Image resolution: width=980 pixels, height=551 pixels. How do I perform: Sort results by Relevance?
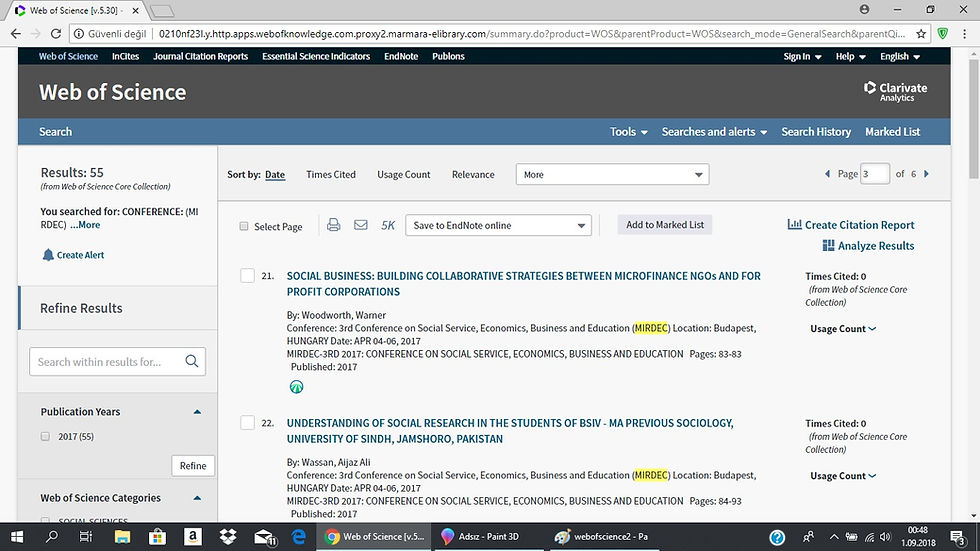pos(473,175)
